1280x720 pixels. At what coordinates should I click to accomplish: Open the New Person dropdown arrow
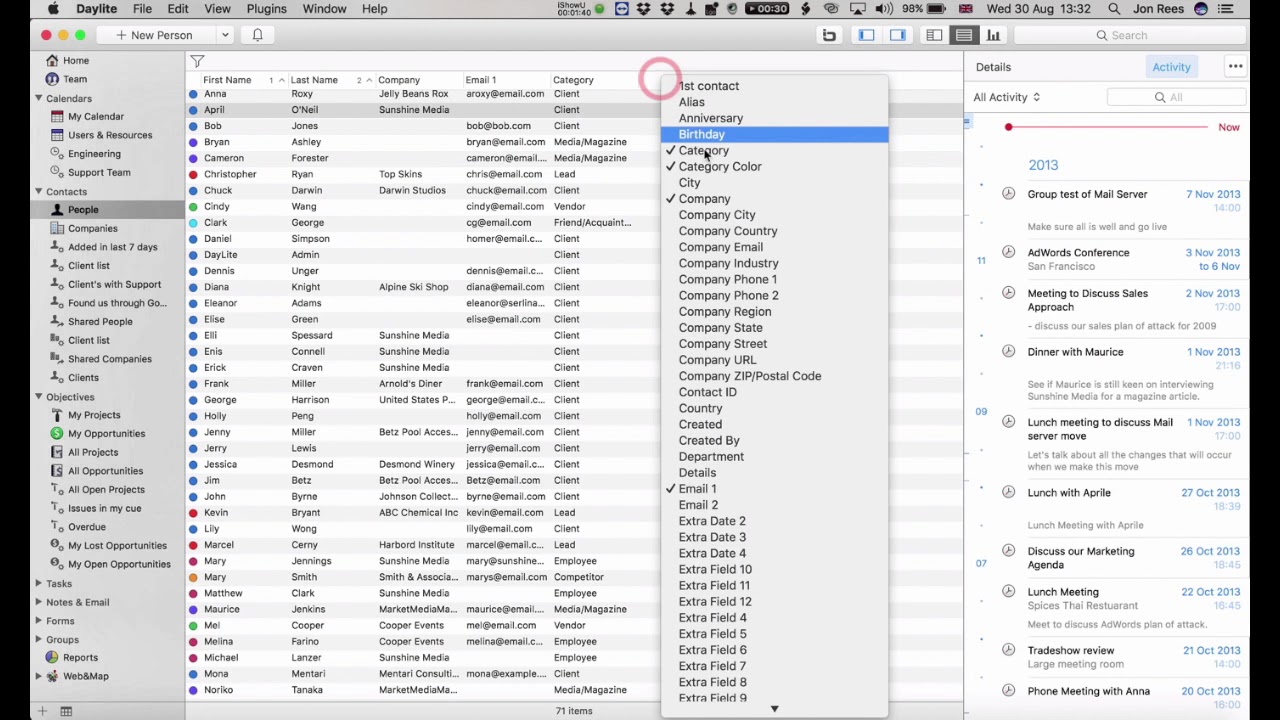(x=225, y=35)
